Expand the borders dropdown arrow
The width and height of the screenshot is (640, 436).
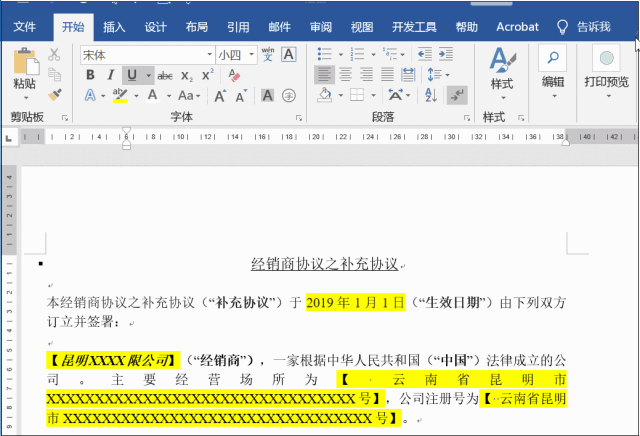[x=373, y=96]
